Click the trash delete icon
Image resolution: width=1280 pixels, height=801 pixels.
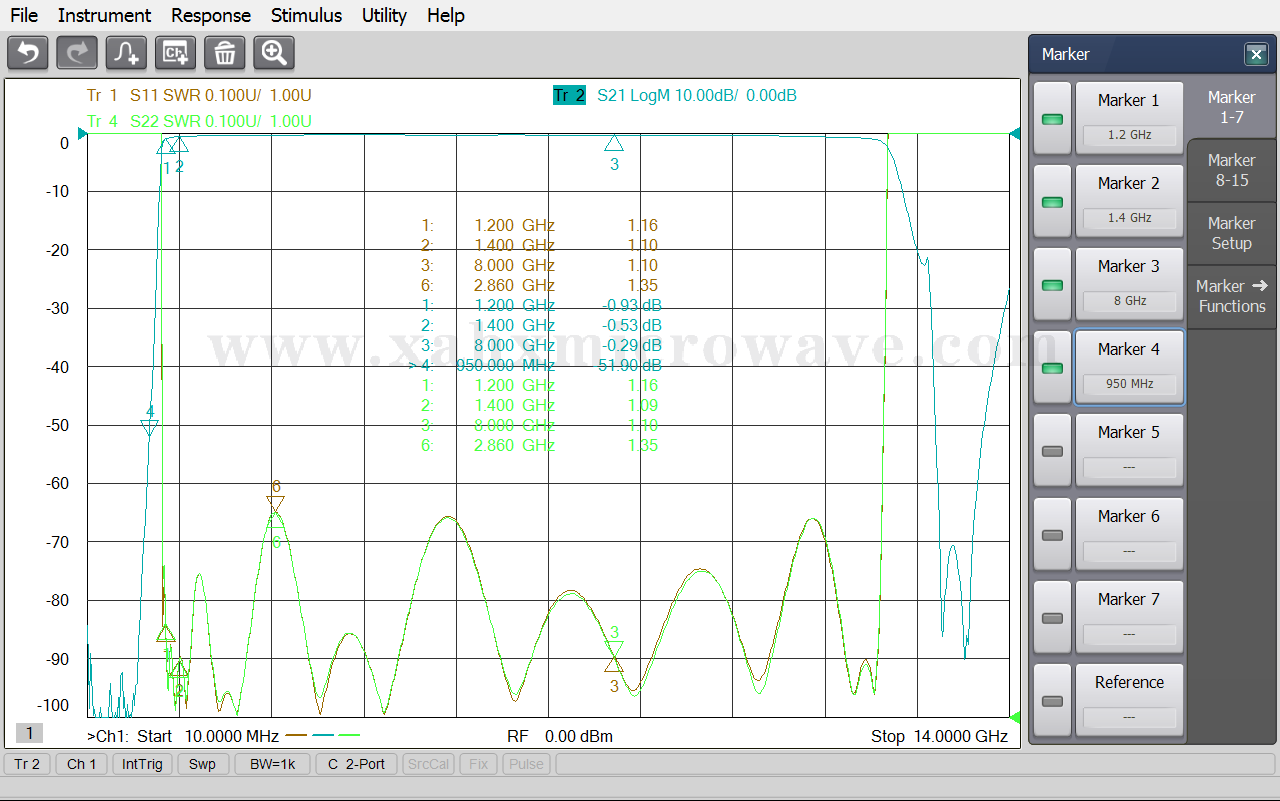click(x=224, y=52)
